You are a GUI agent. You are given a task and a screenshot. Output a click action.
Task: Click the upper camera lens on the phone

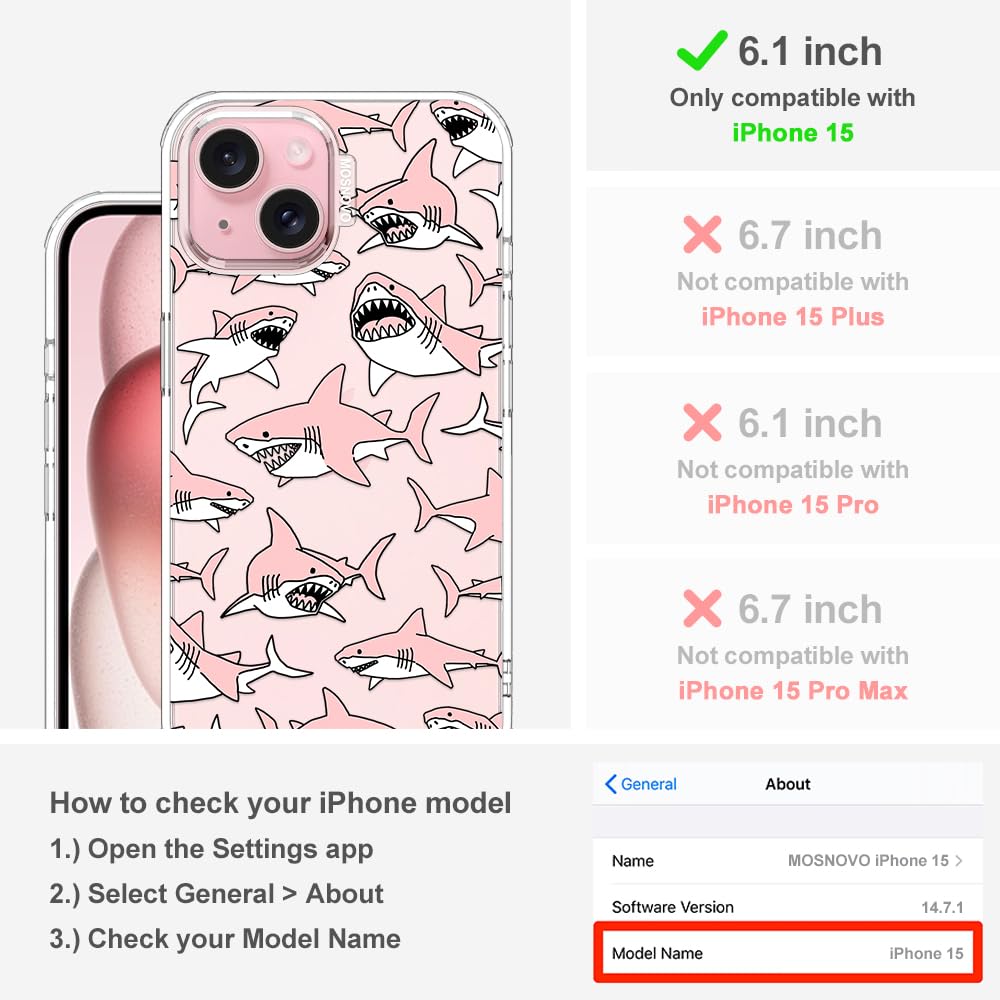229,157
